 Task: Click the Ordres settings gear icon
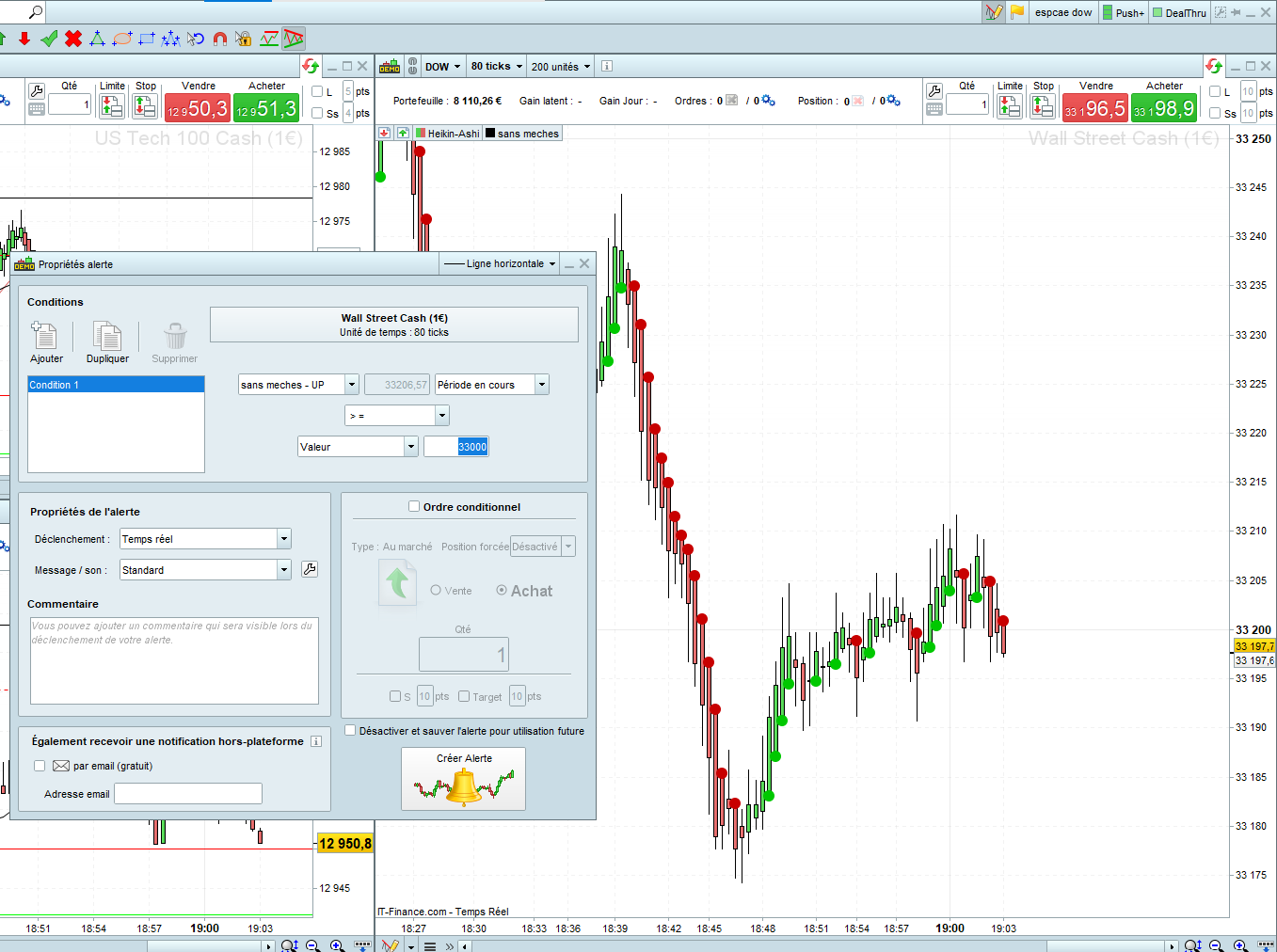[x=768, y=101]
